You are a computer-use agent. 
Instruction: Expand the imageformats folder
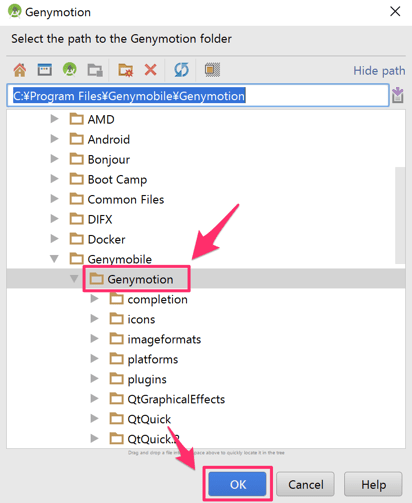[94, 339]
